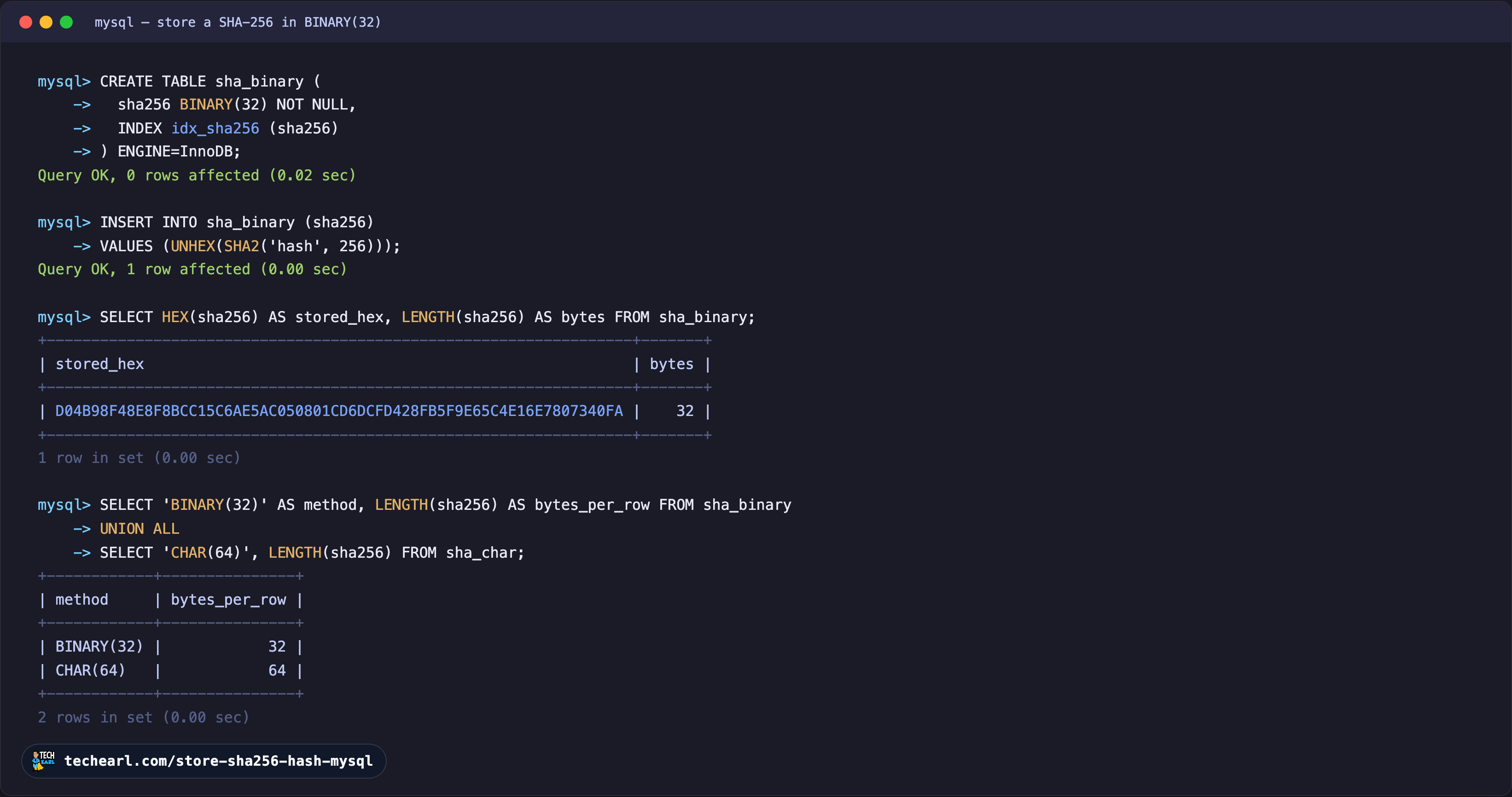Viewport: 1512px width, 797px height.
Task: Click the 'method' column header
Action: [x=81, y=600]
